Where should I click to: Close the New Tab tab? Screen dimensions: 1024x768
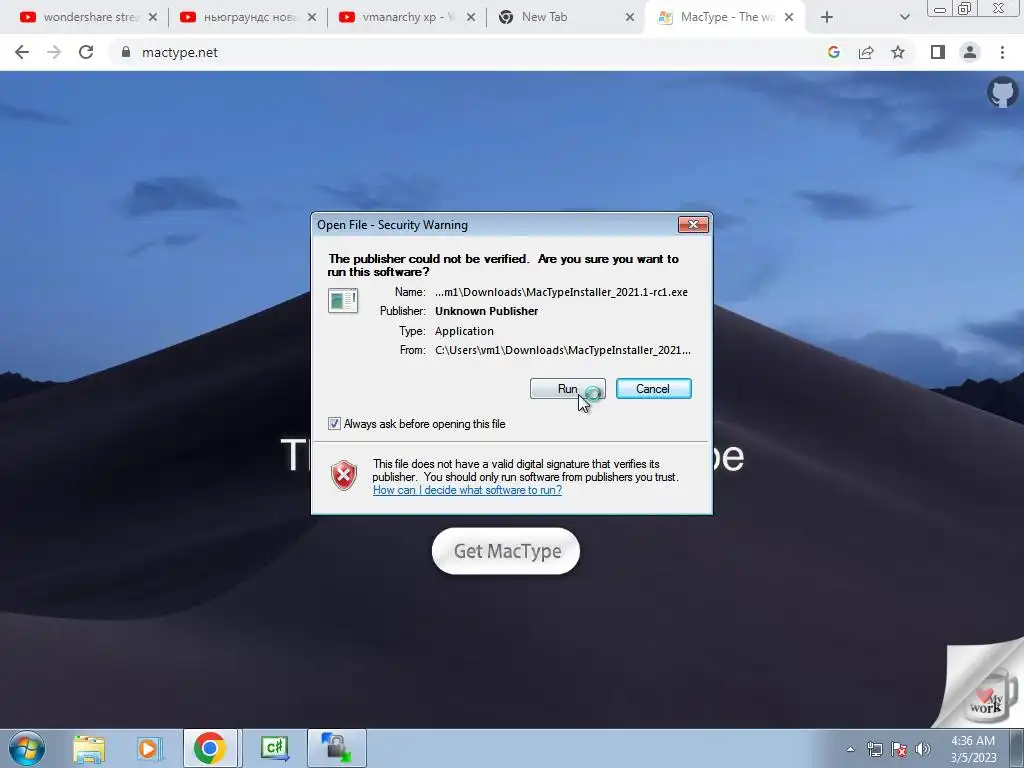(x=630, y=18)
